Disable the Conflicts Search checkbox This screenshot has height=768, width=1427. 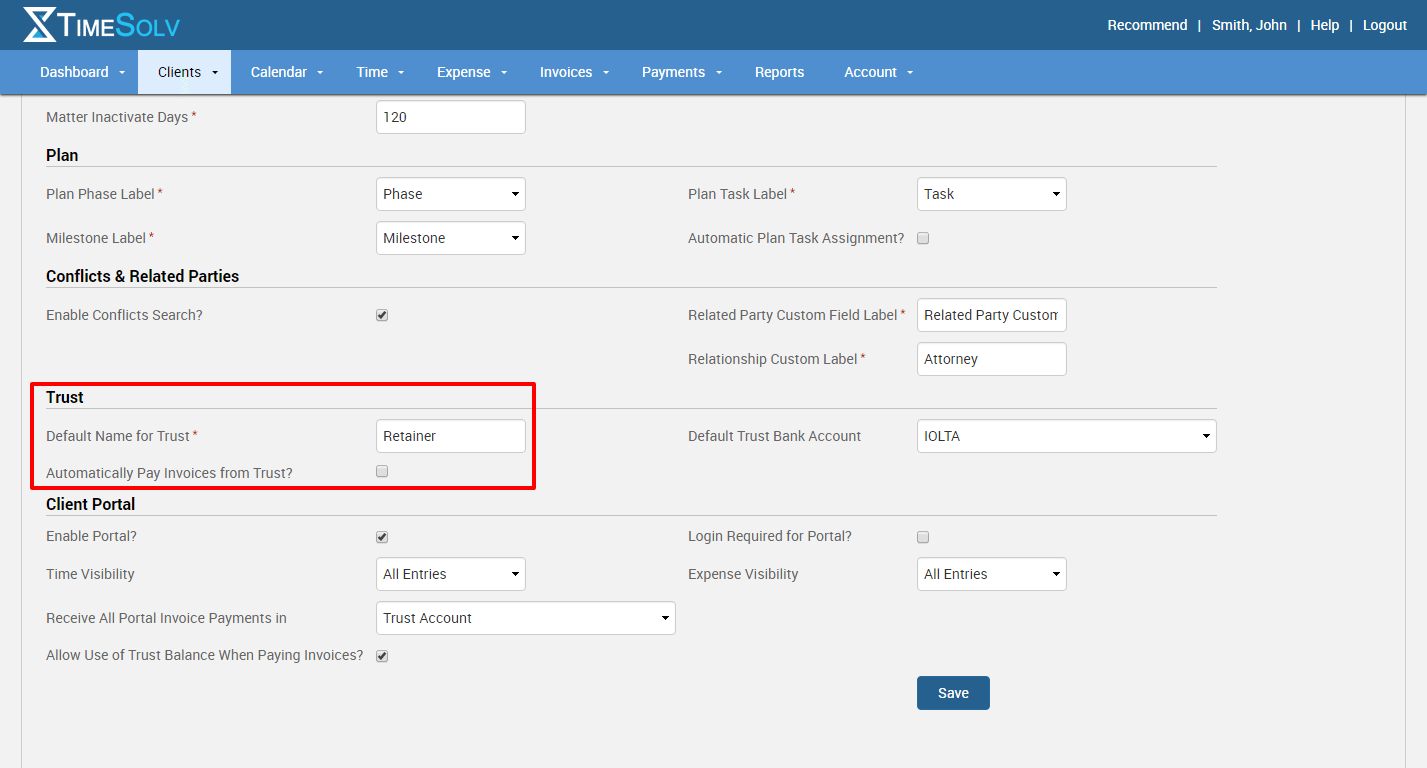coord(381,314)
